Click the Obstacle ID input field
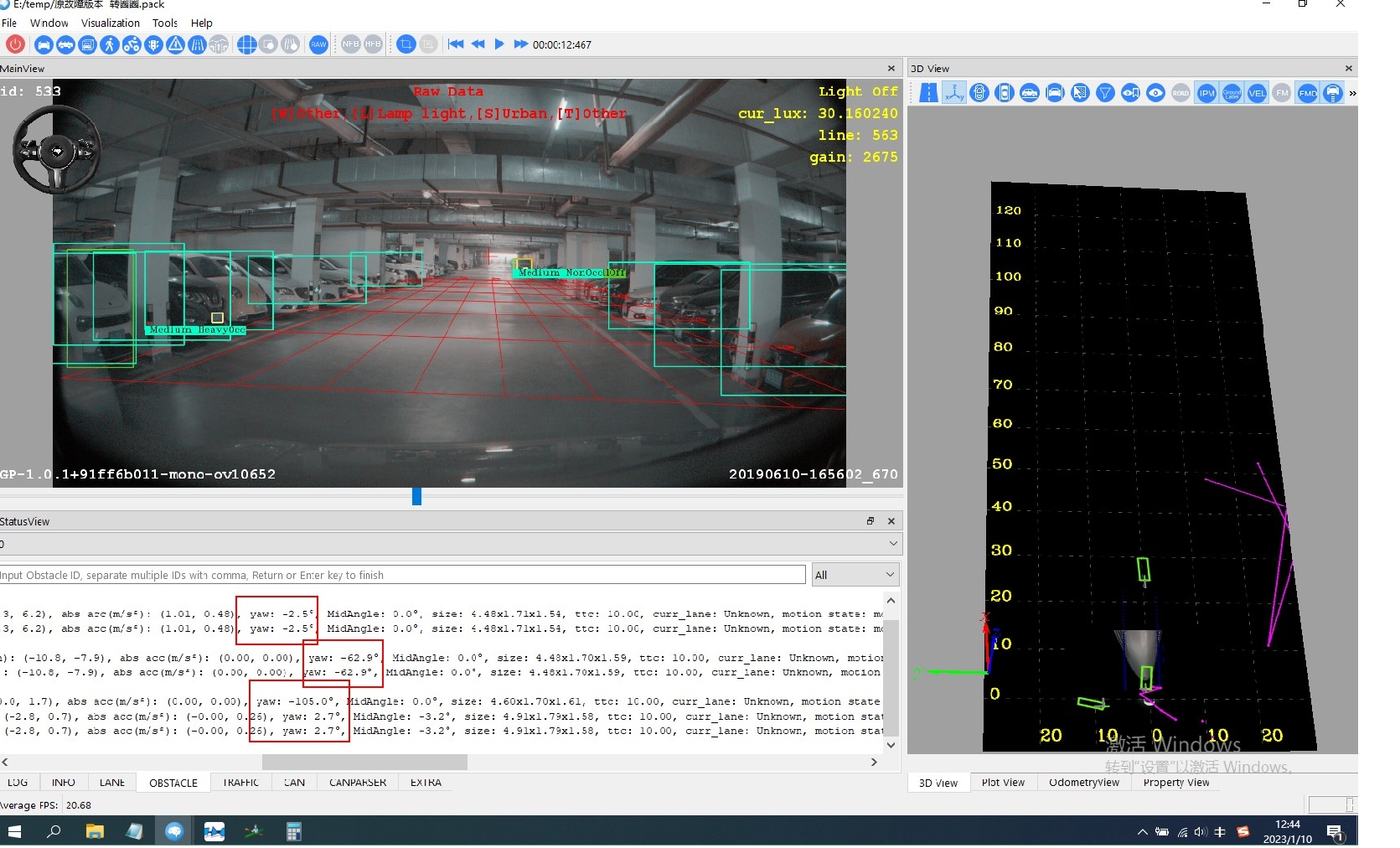This screenshot has width=1400, height=848. 402,575
